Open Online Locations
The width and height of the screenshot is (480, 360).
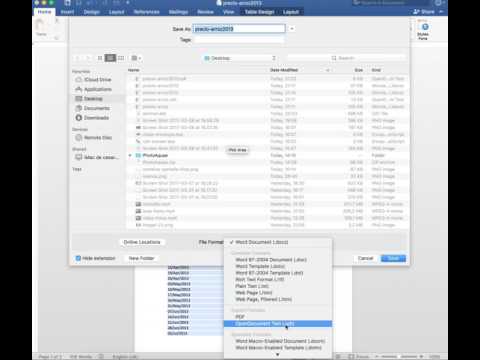click(x=142, y=242)
